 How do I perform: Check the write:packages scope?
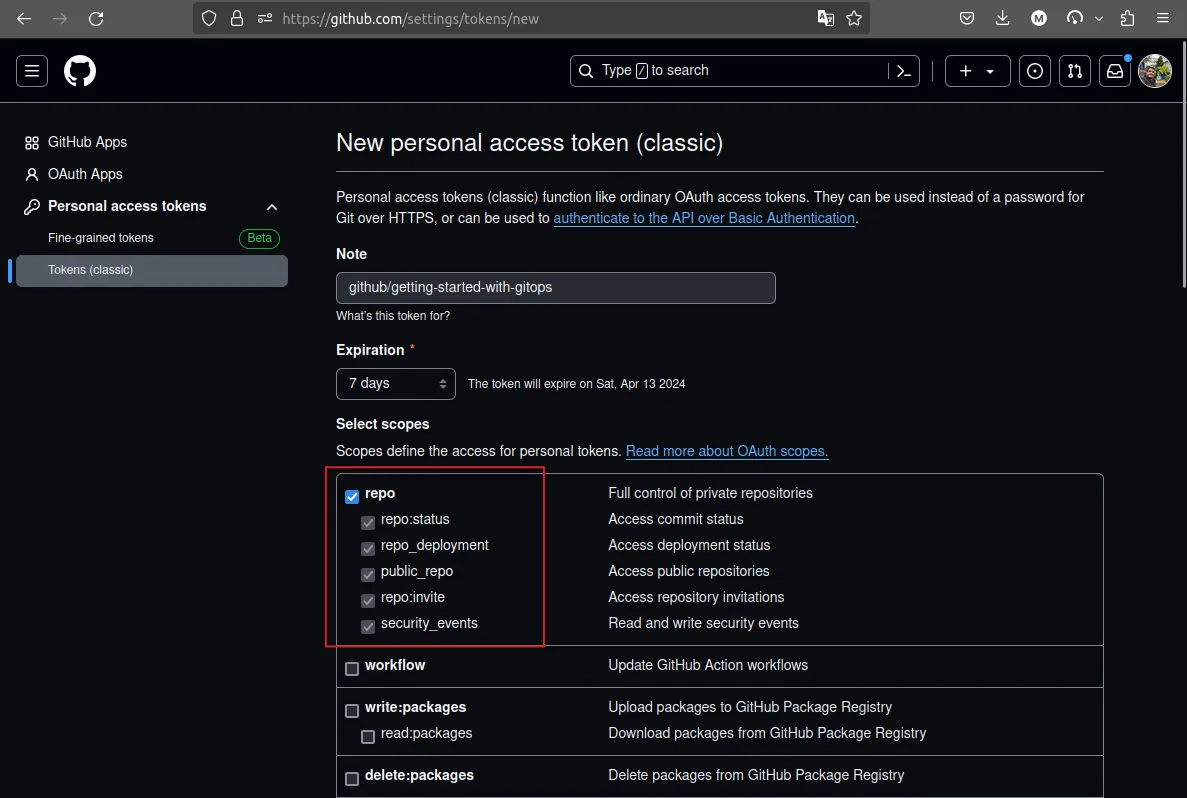tap(352, 711)
